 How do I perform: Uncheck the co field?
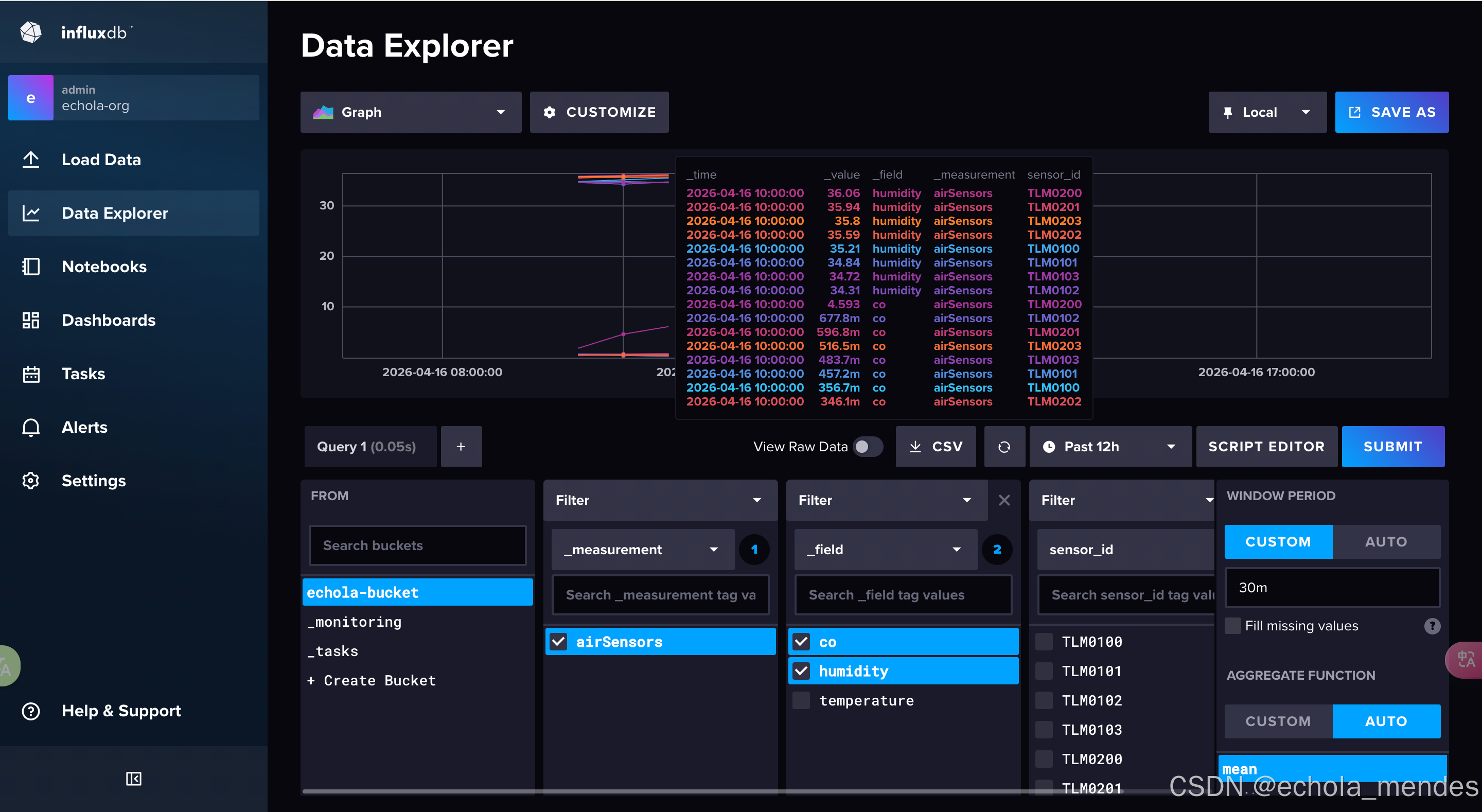(x=801, y=642)
